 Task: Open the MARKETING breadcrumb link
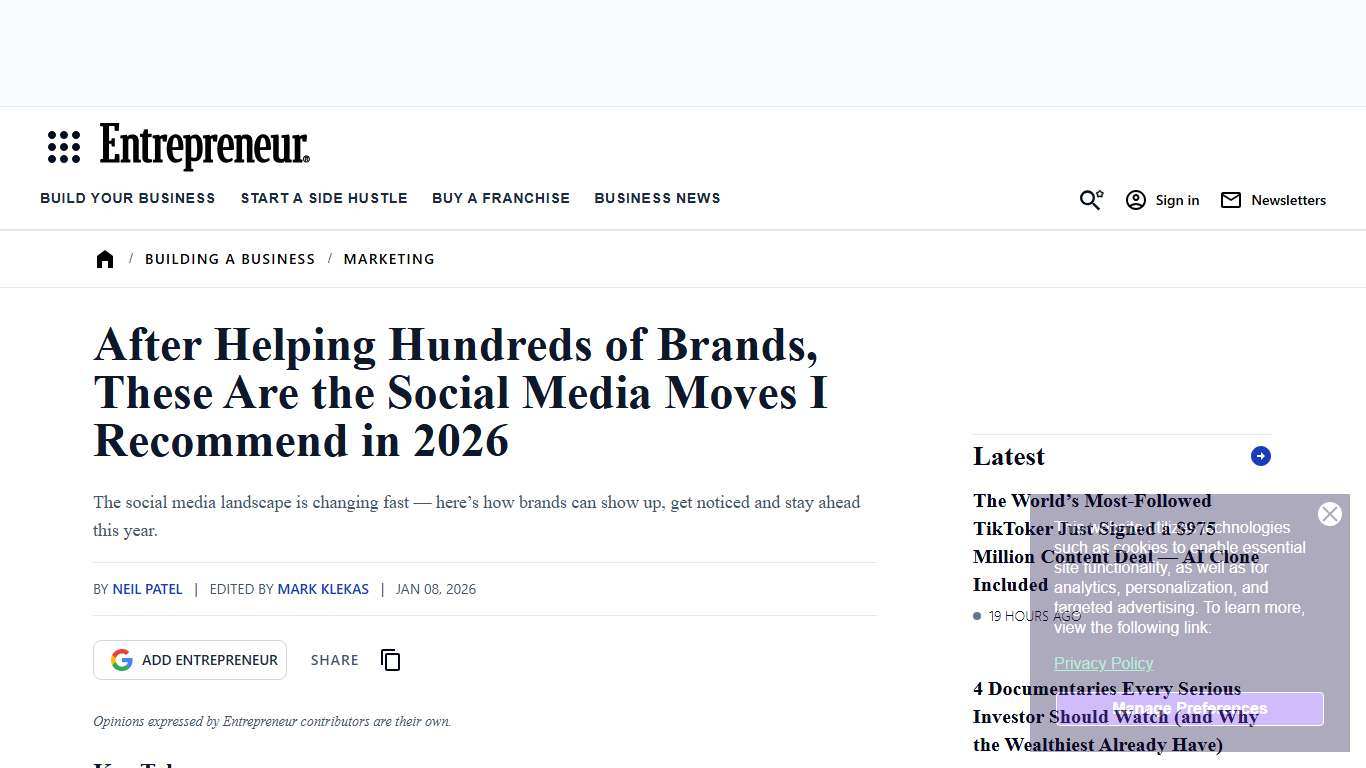pos(389,258)
